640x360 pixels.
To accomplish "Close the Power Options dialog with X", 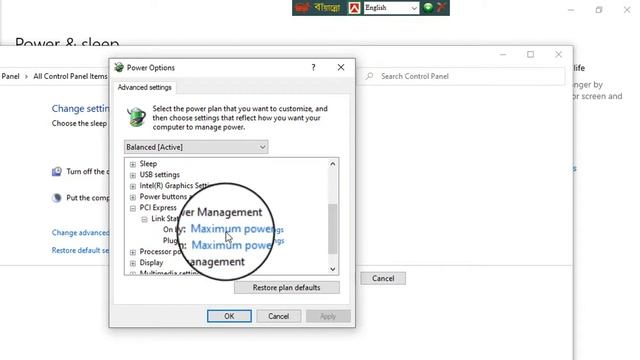I will [x=341, y=67].
